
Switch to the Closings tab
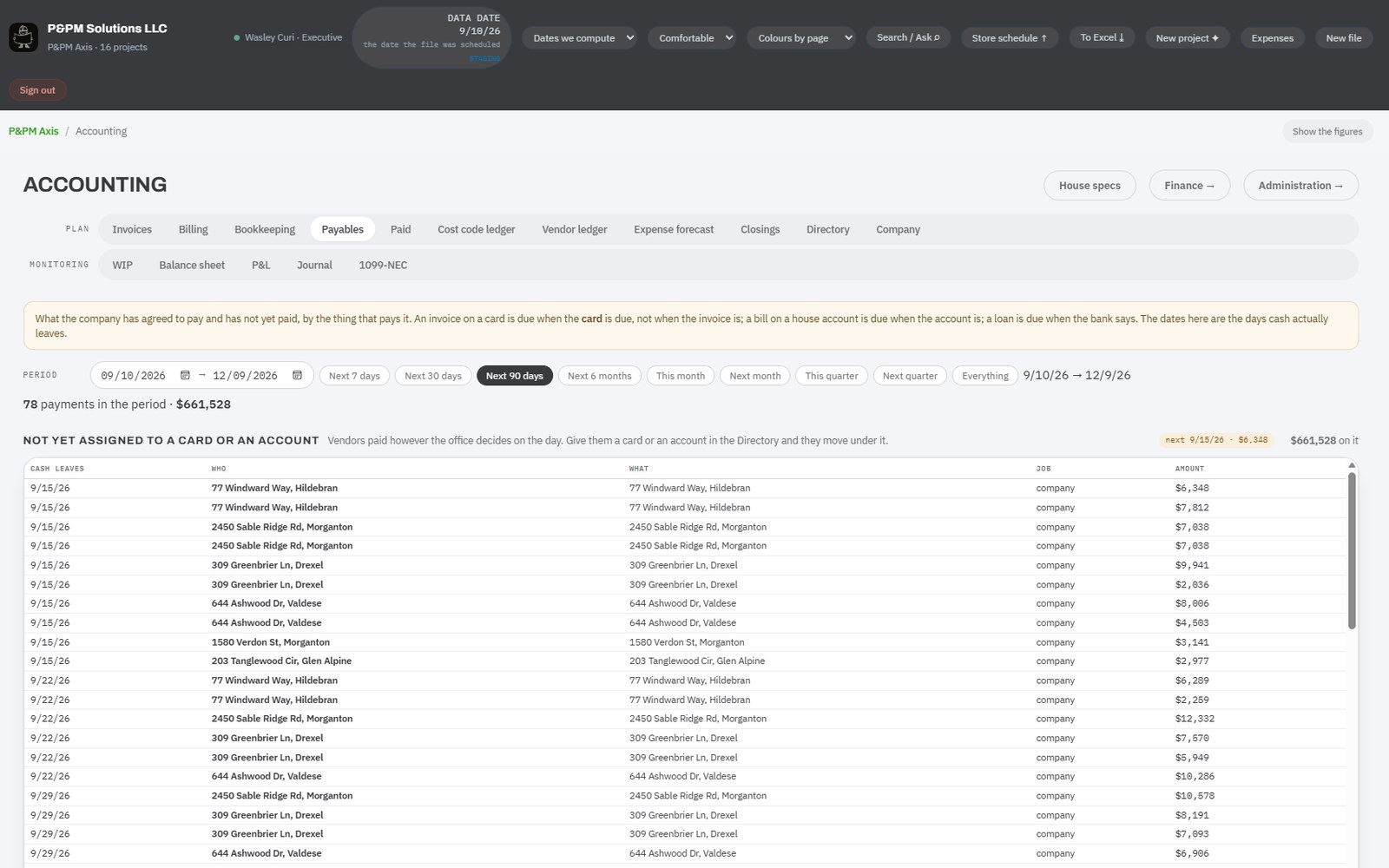[760, 229]
